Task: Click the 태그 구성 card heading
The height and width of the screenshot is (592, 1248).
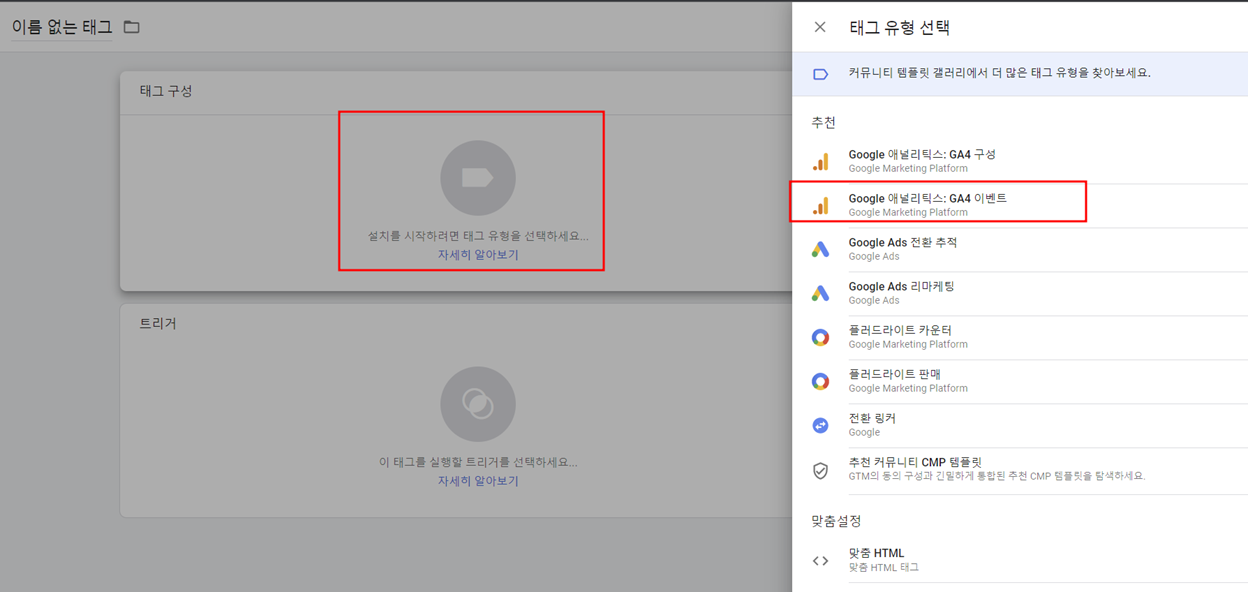Action: coord(166,91)
